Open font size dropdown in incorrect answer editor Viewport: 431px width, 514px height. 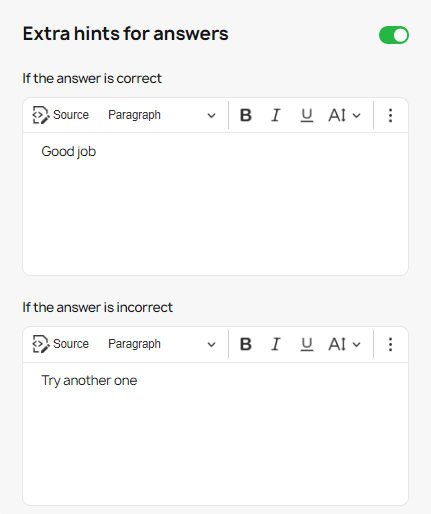[x=344, y=344]
